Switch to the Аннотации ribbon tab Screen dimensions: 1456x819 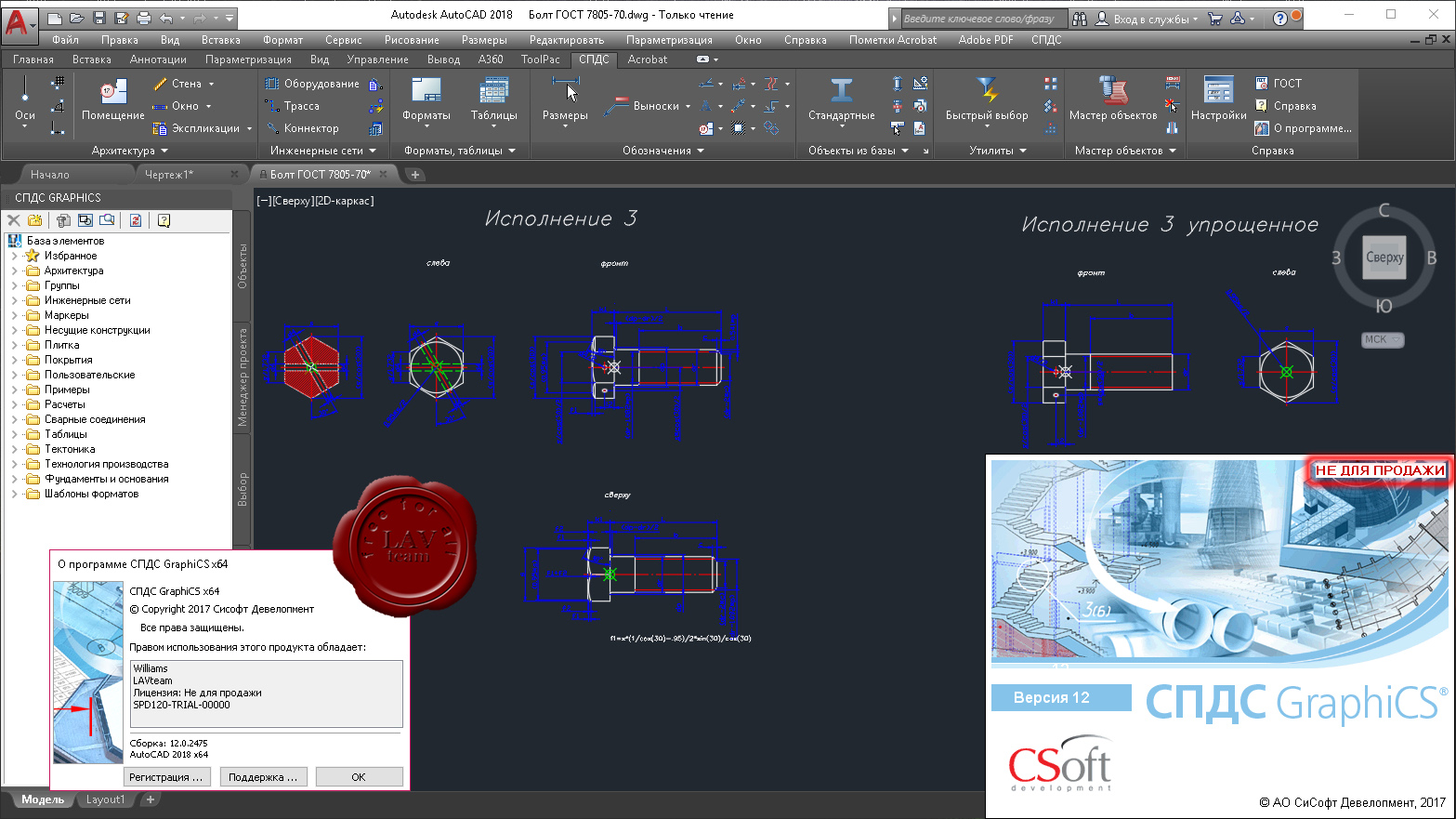[158, 59]
